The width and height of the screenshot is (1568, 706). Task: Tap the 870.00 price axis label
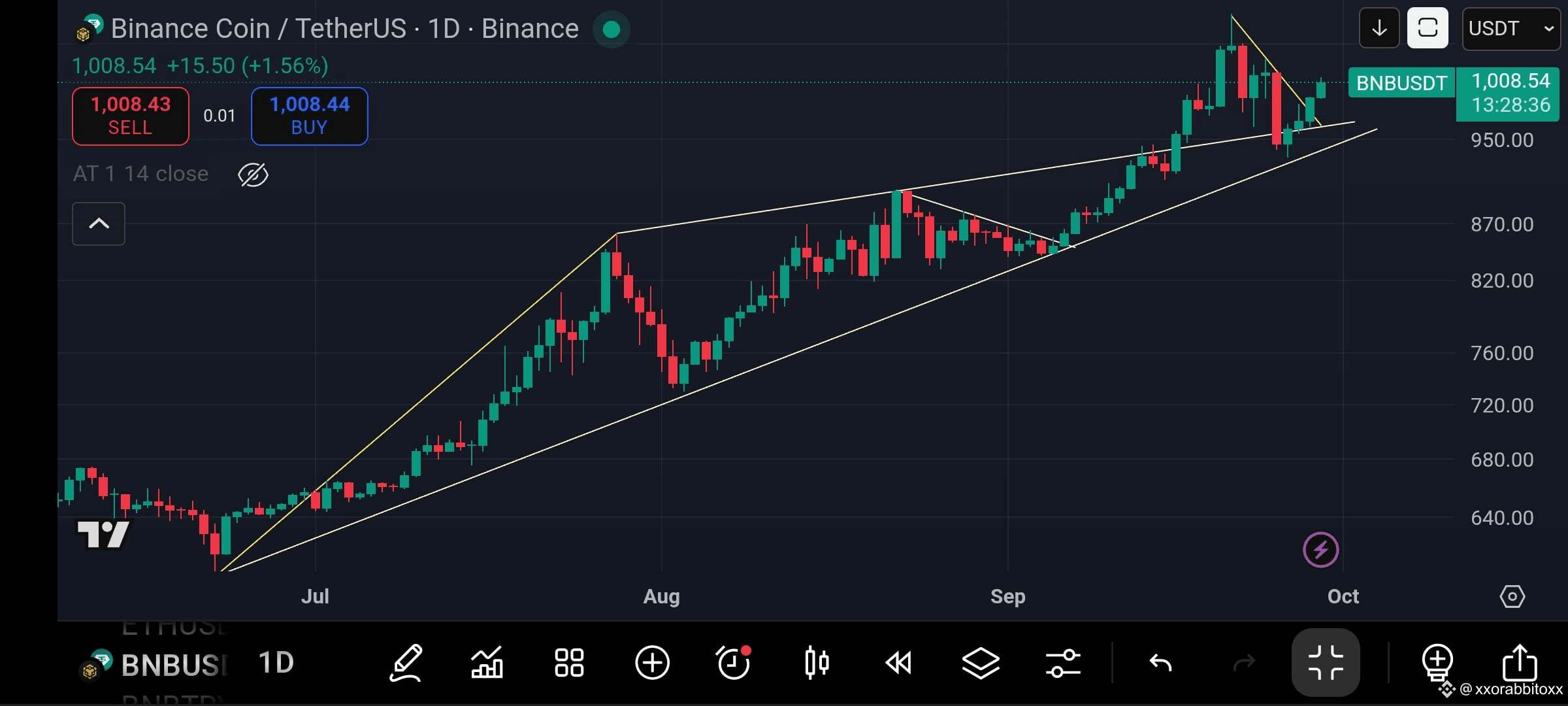1502,224
